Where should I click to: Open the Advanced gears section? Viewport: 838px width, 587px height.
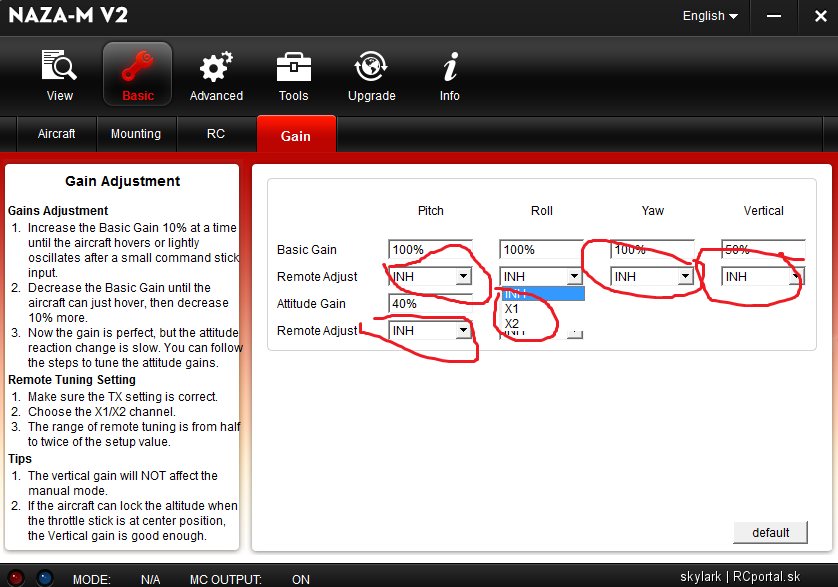tap(216, 66)
